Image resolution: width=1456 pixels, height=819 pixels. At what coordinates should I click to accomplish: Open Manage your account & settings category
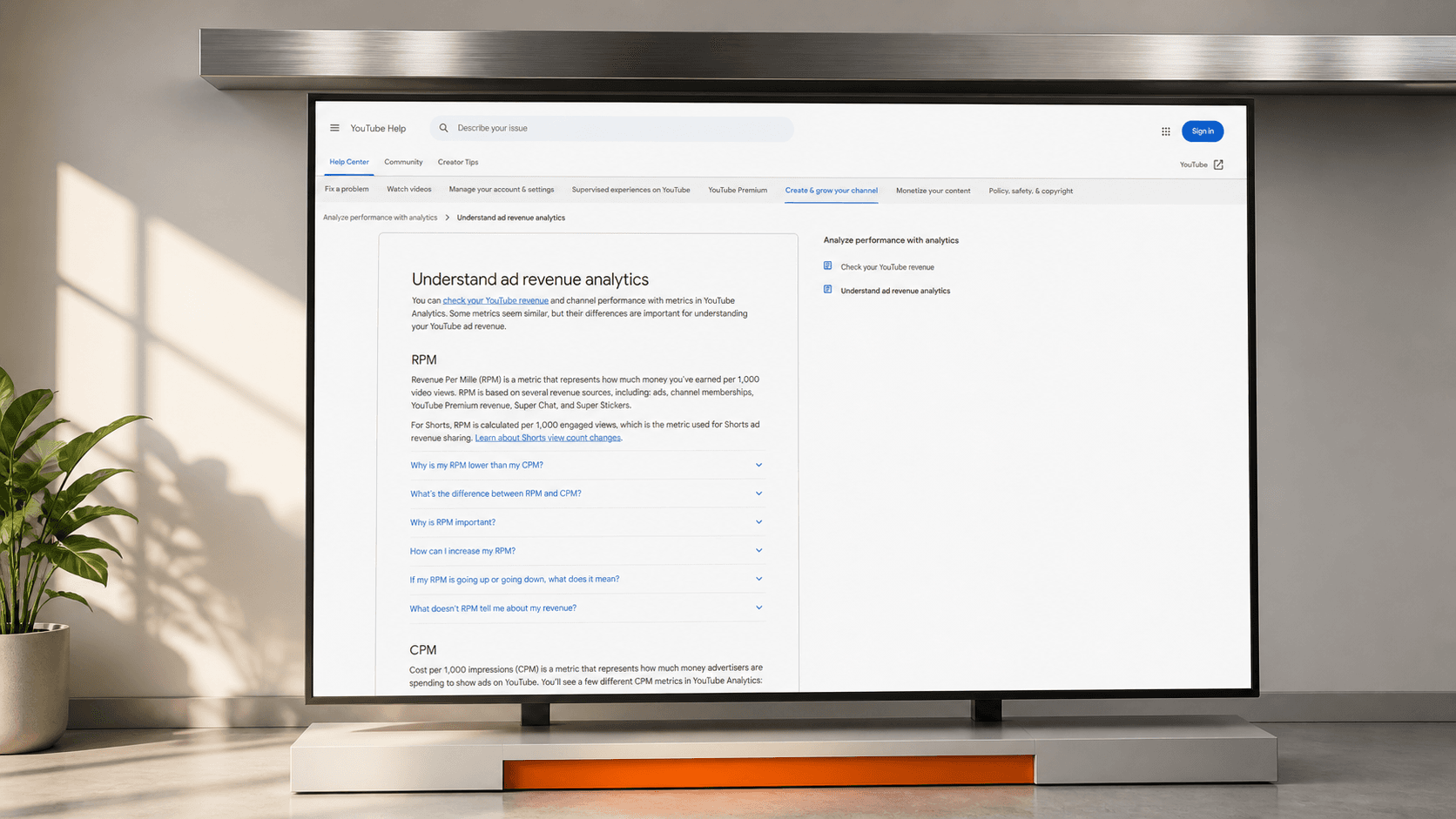(x=502, y=189)
